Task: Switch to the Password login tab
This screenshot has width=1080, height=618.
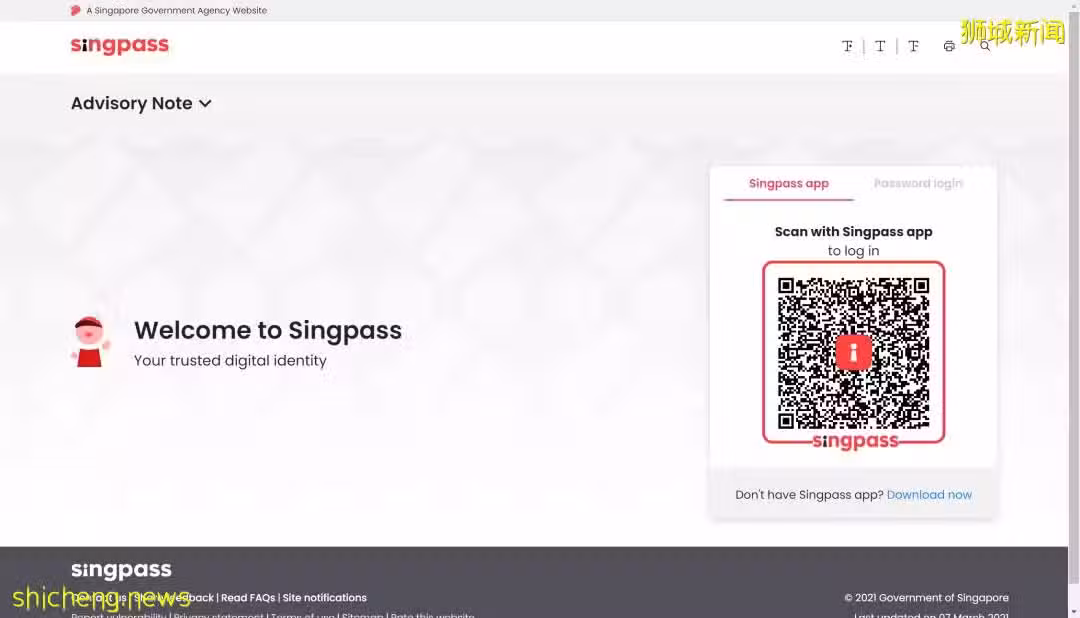Action: click(918, 183)
